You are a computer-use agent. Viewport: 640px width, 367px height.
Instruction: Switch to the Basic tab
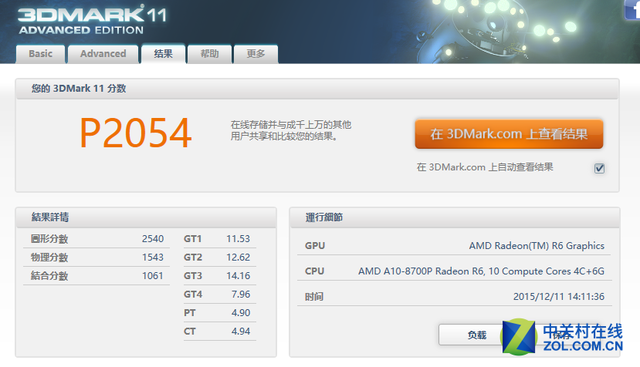point(40,54)
